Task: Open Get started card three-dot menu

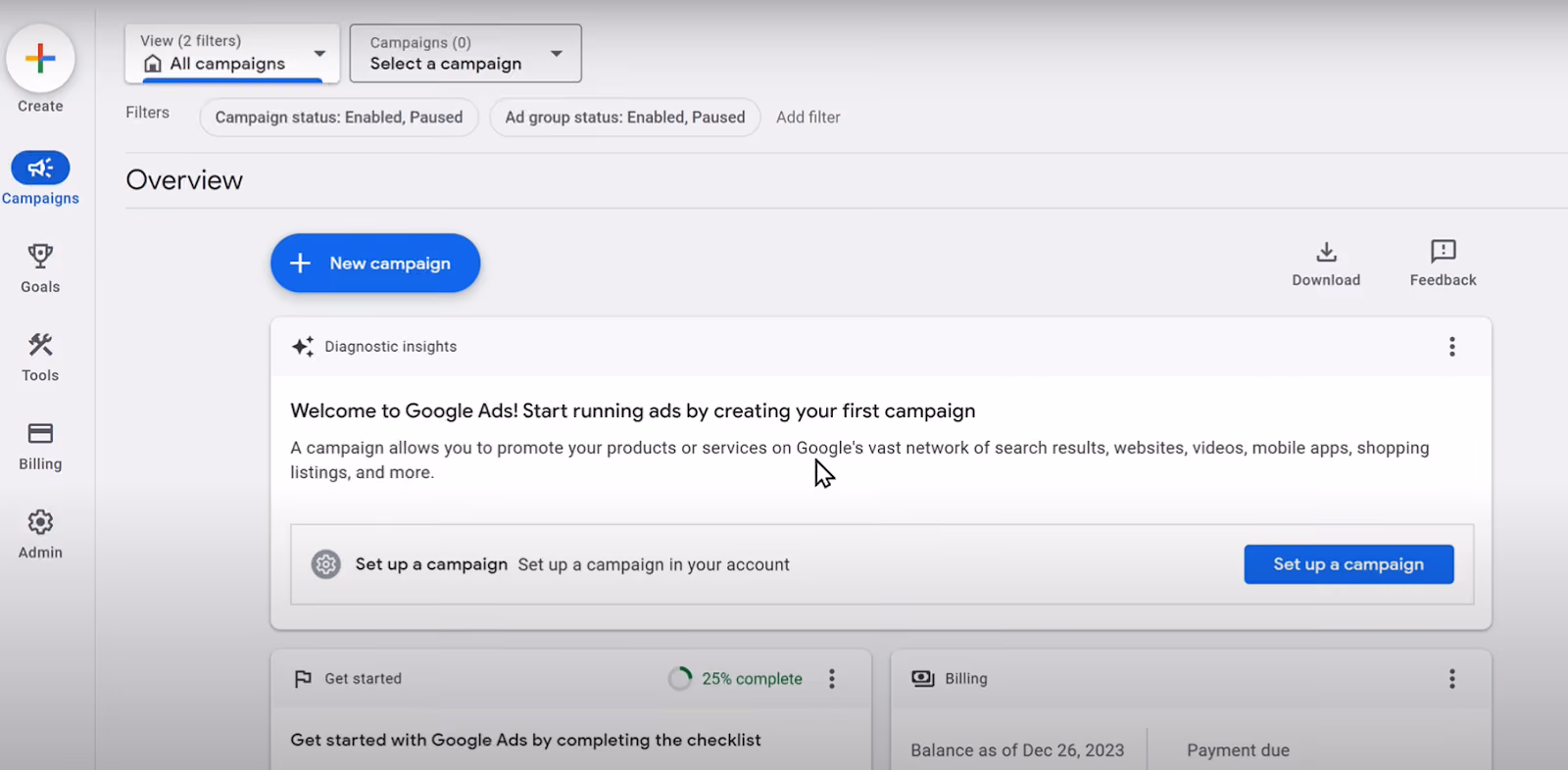Action: 832,679
